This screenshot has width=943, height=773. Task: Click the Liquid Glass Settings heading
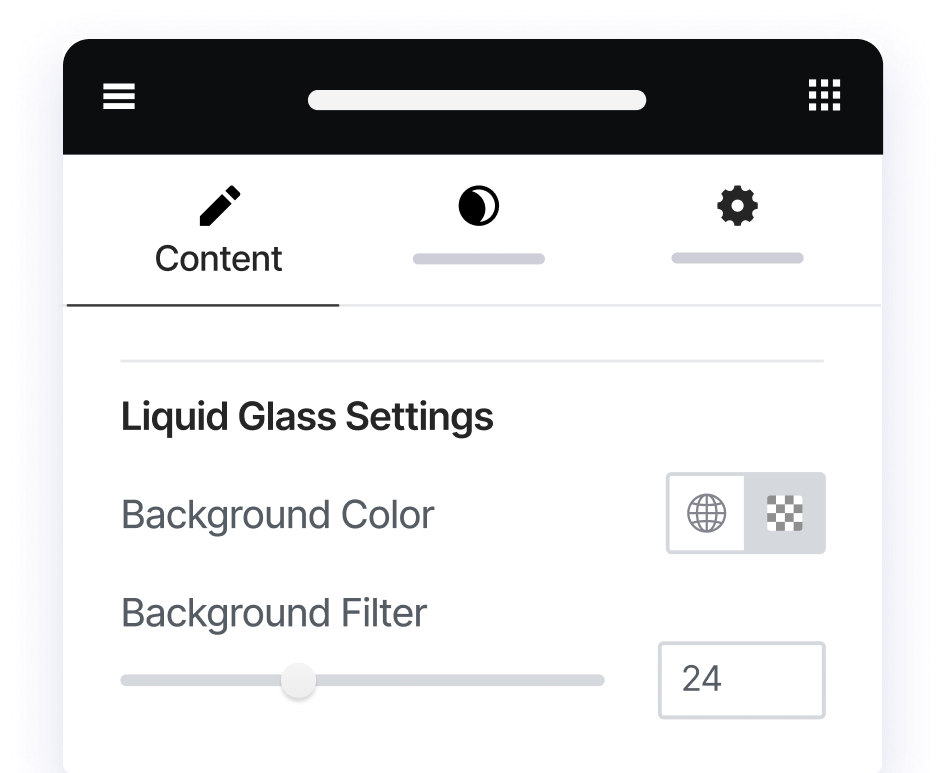coord(307,417)
